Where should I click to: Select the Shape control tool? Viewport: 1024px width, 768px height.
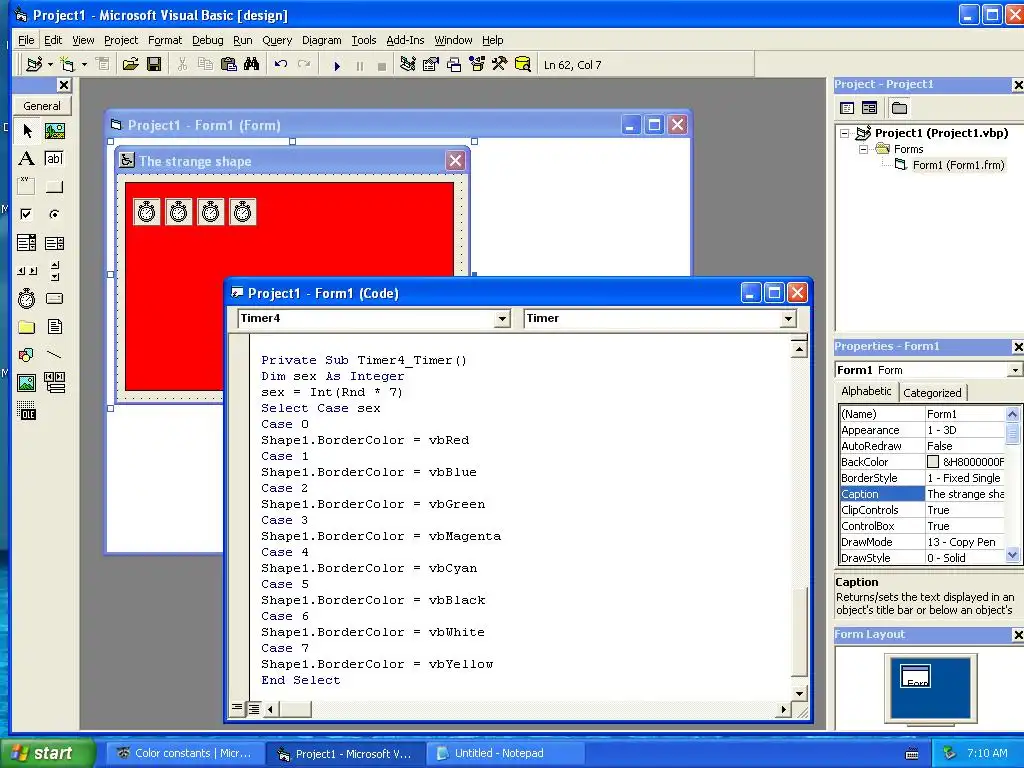tap(27, 355)
